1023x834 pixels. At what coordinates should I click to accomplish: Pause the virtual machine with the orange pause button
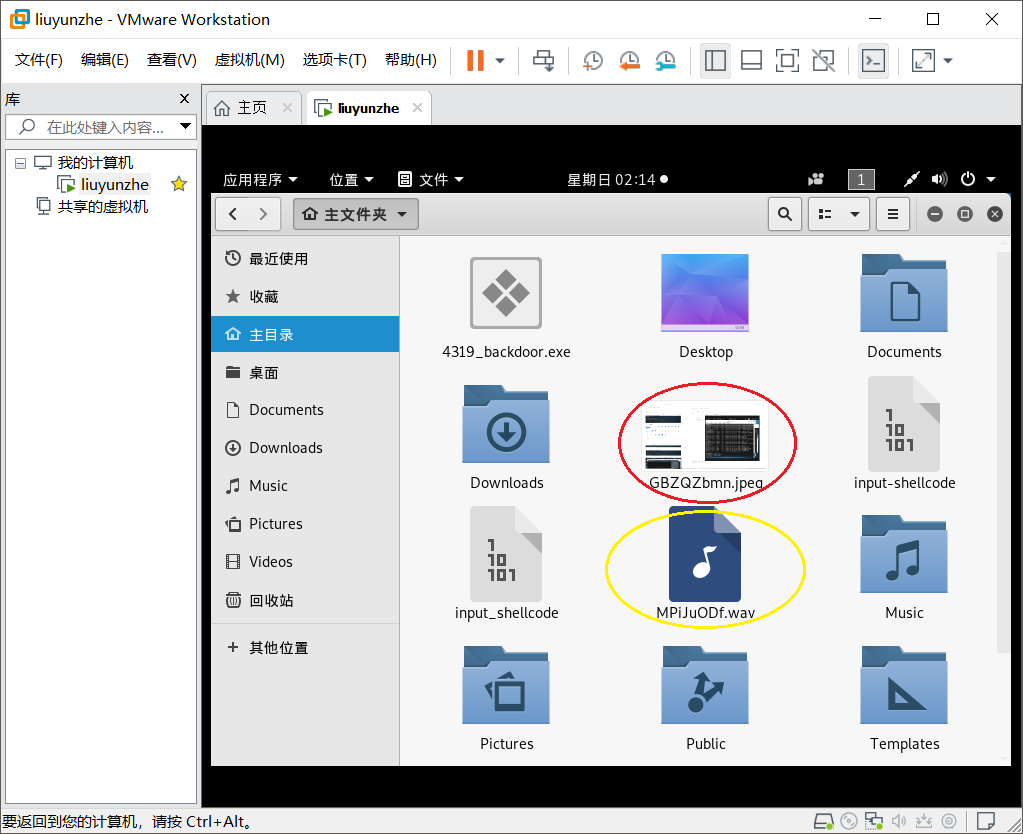(475, 61)
